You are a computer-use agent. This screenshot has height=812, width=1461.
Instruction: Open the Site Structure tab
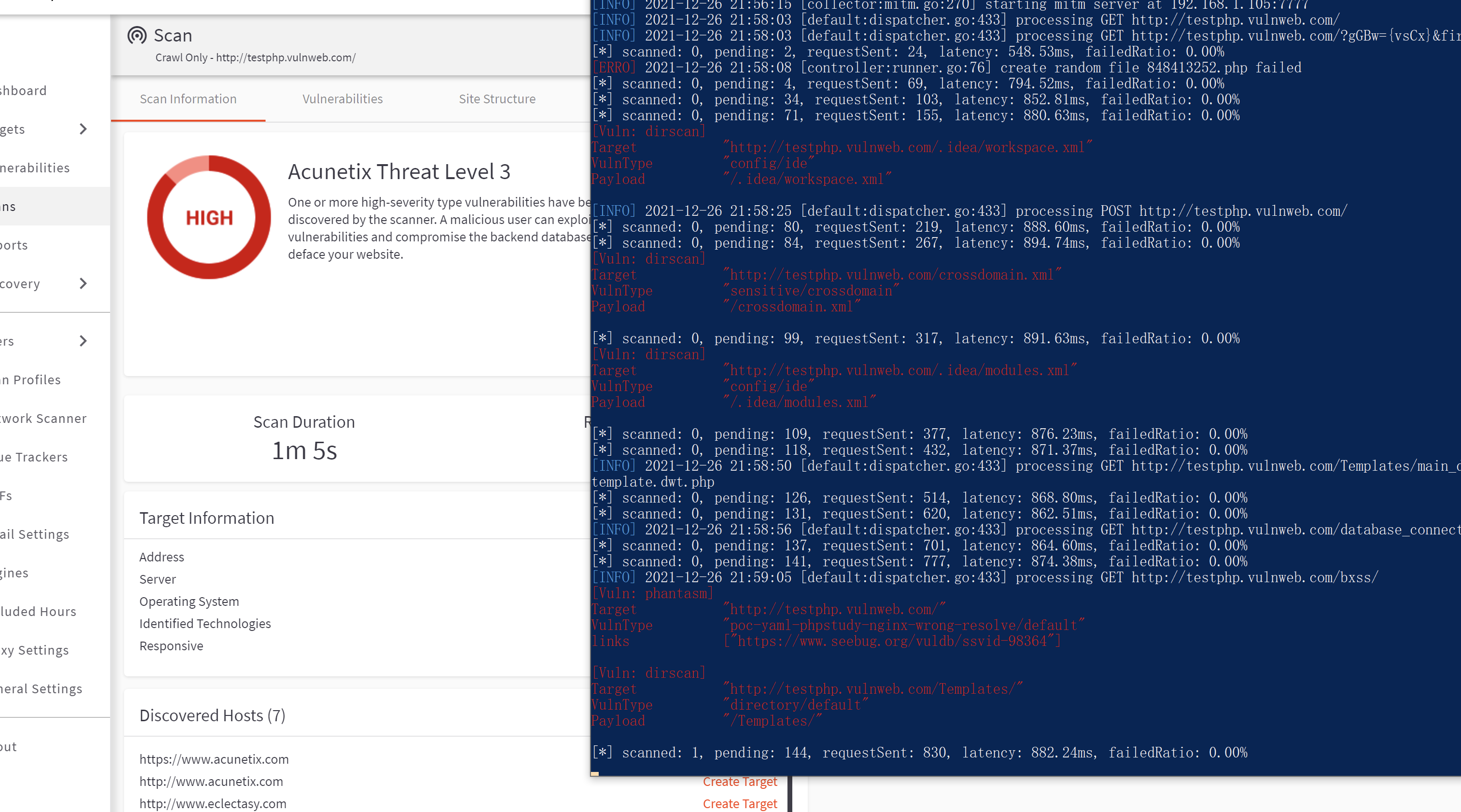497,98
